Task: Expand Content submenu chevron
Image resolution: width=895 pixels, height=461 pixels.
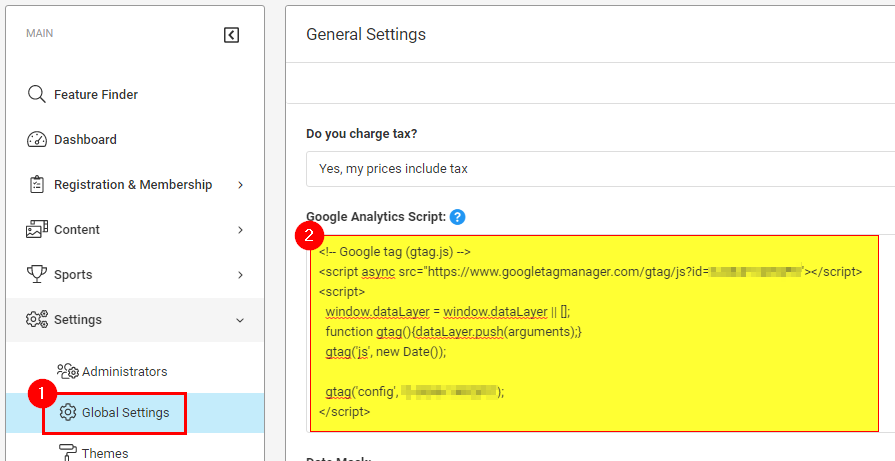Action: 240,230
